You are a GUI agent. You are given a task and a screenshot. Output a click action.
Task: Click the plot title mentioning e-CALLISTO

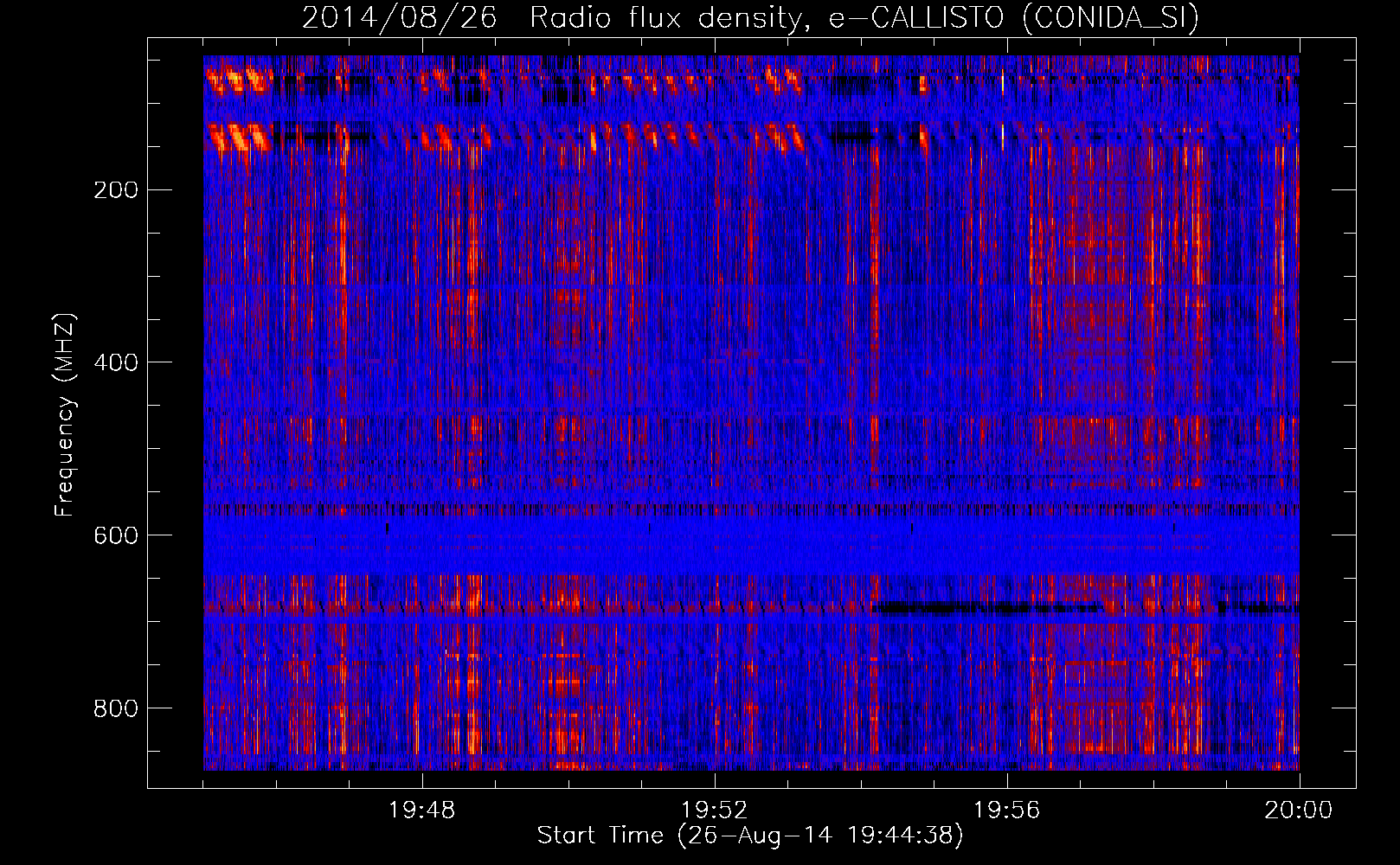[751, 17]
